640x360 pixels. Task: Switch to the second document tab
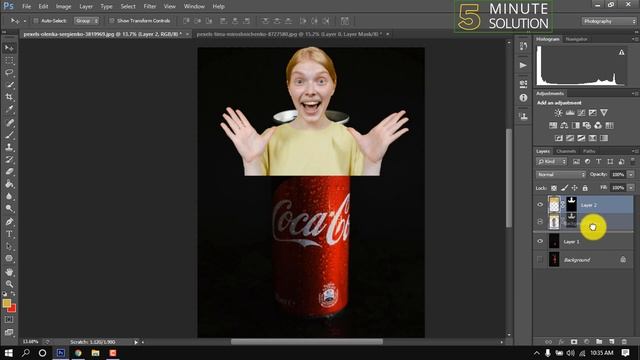click(x=289, y=34)
